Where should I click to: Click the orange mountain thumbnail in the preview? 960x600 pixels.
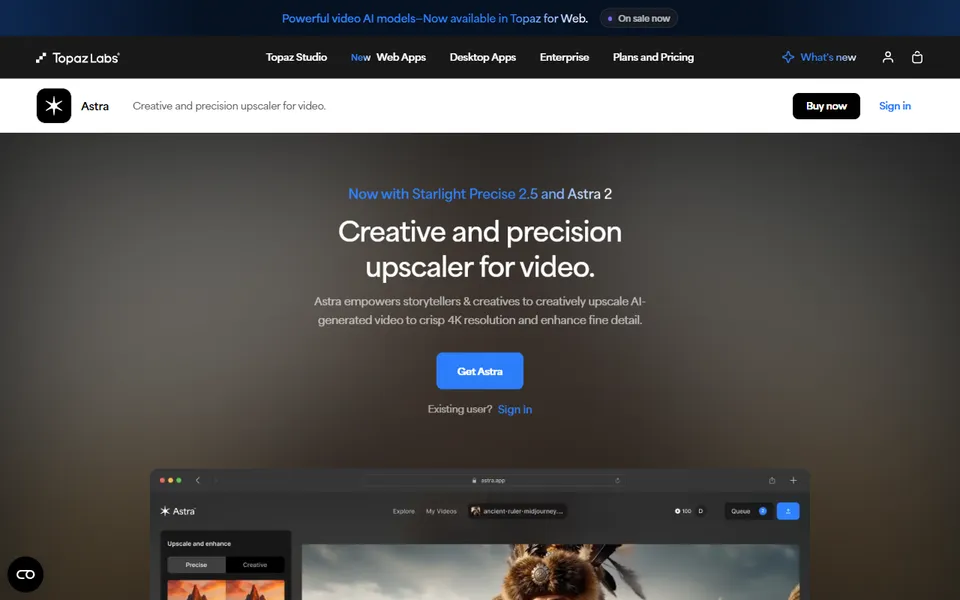(226, 590)
